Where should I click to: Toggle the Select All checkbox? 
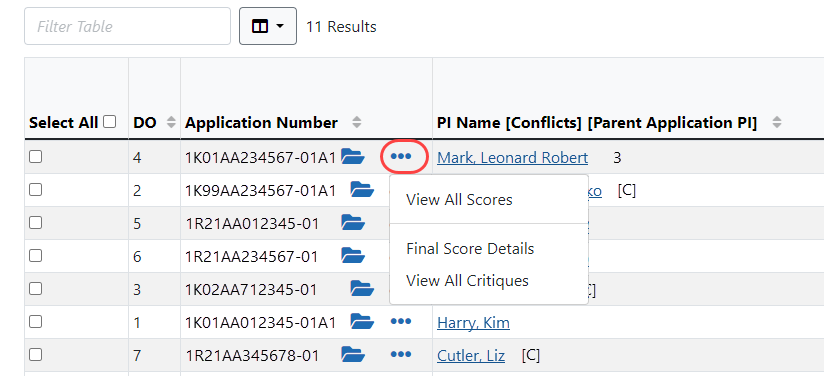pyautogui.click(x=109, y=122)
